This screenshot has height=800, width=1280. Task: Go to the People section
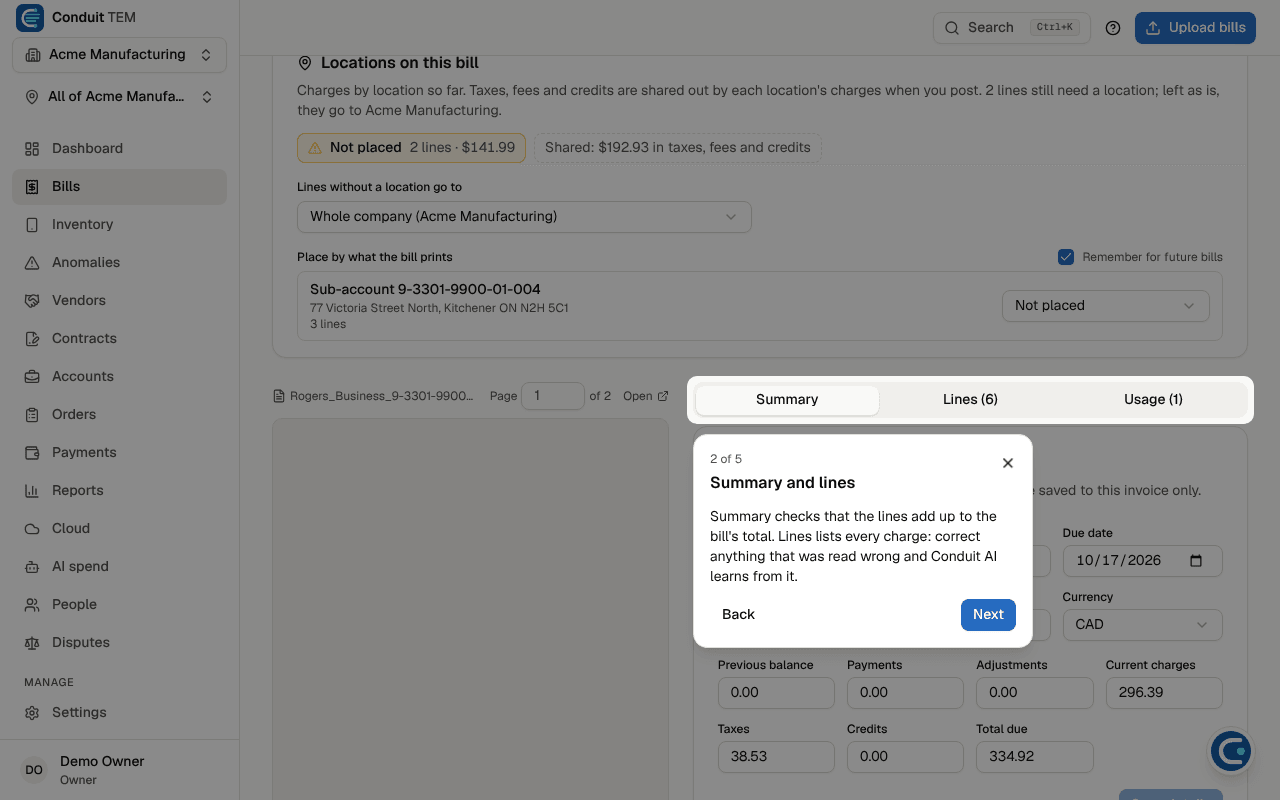point(119,604)
